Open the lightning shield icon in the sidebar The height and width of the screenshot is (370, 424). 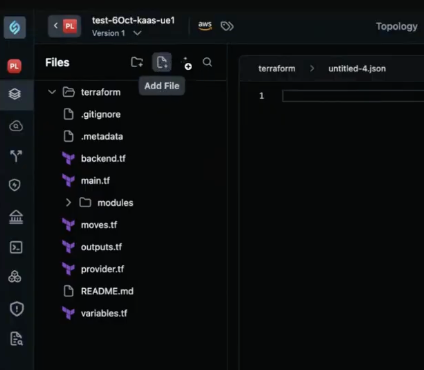click(15, 185)
